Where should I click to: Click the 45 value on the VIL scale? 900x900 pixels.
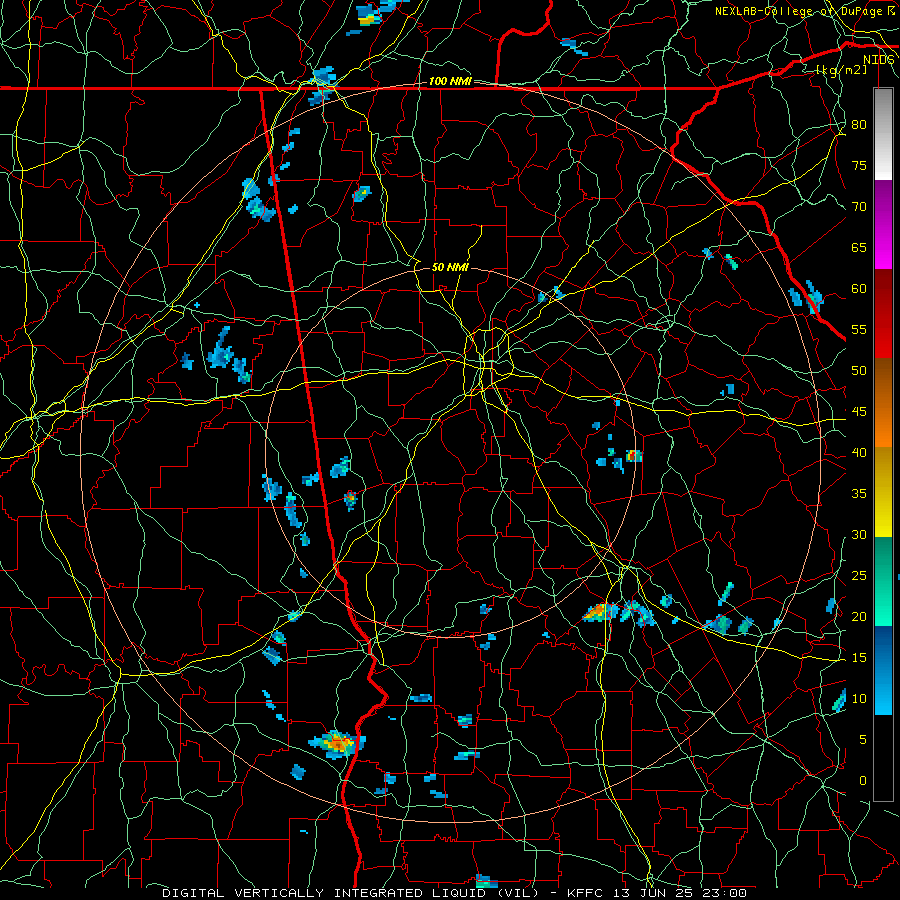(859, 412)
